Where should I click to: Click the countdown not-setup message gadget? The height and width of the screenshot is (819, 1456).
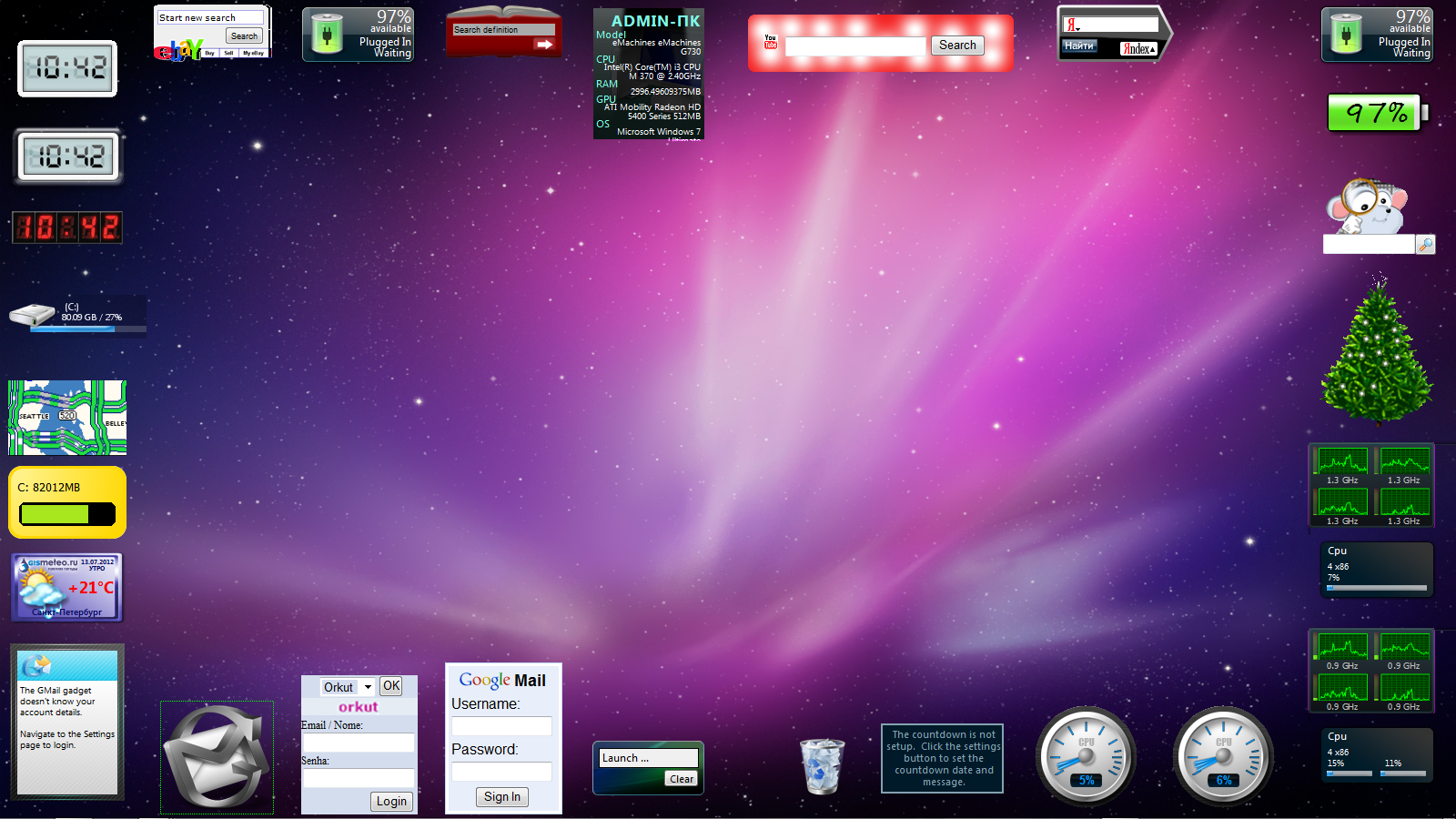coord(943,758)
